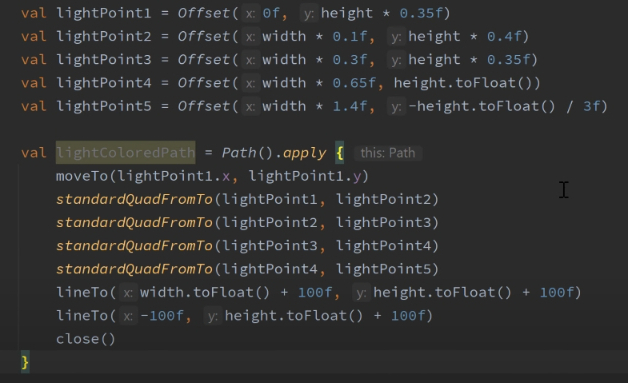
Task: Click standardQuadFromTo call ending with lightPoint5
Action: (x=248, y=269)
